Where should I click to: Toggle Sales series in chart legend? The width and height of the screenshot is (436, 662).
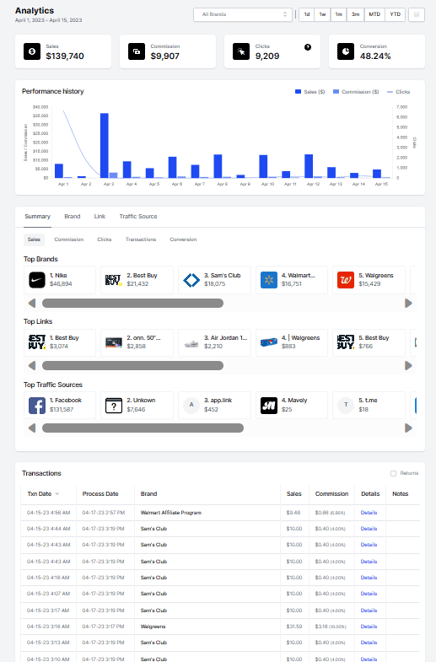click(310, 92)
